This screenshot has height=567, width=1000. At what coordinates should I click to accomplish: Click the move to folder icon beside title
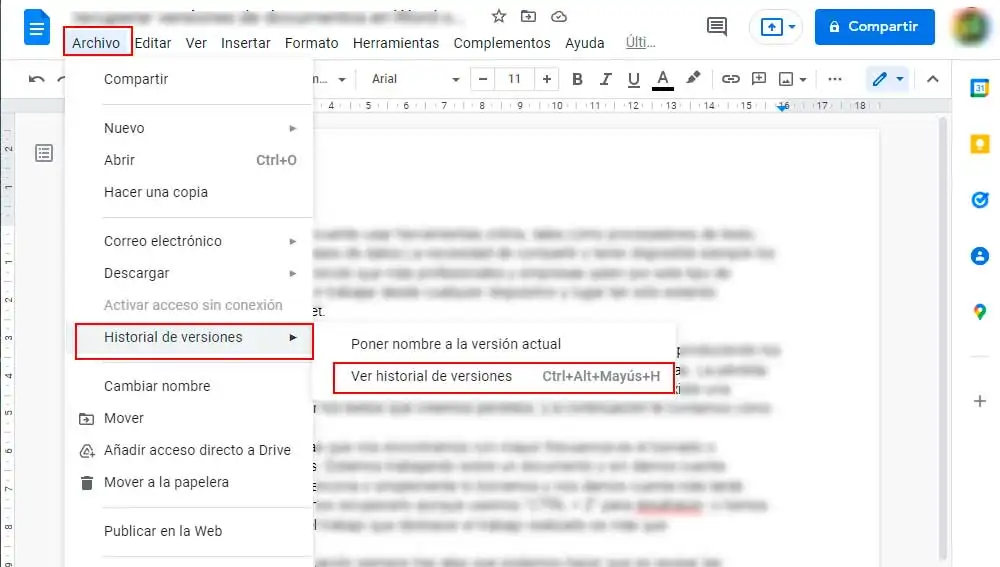tap(528, 17)
